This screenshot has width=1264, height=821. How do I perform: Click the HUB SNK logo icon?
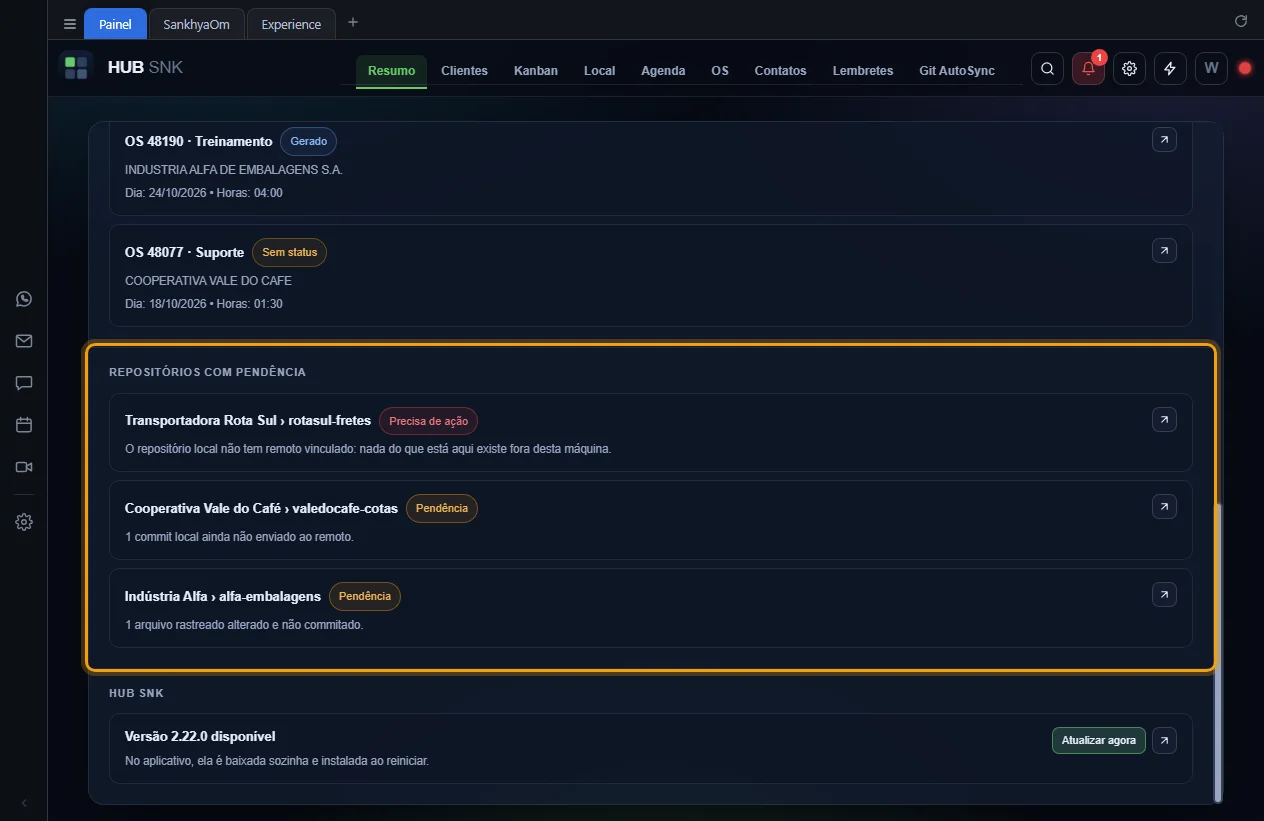coord(76,68)
